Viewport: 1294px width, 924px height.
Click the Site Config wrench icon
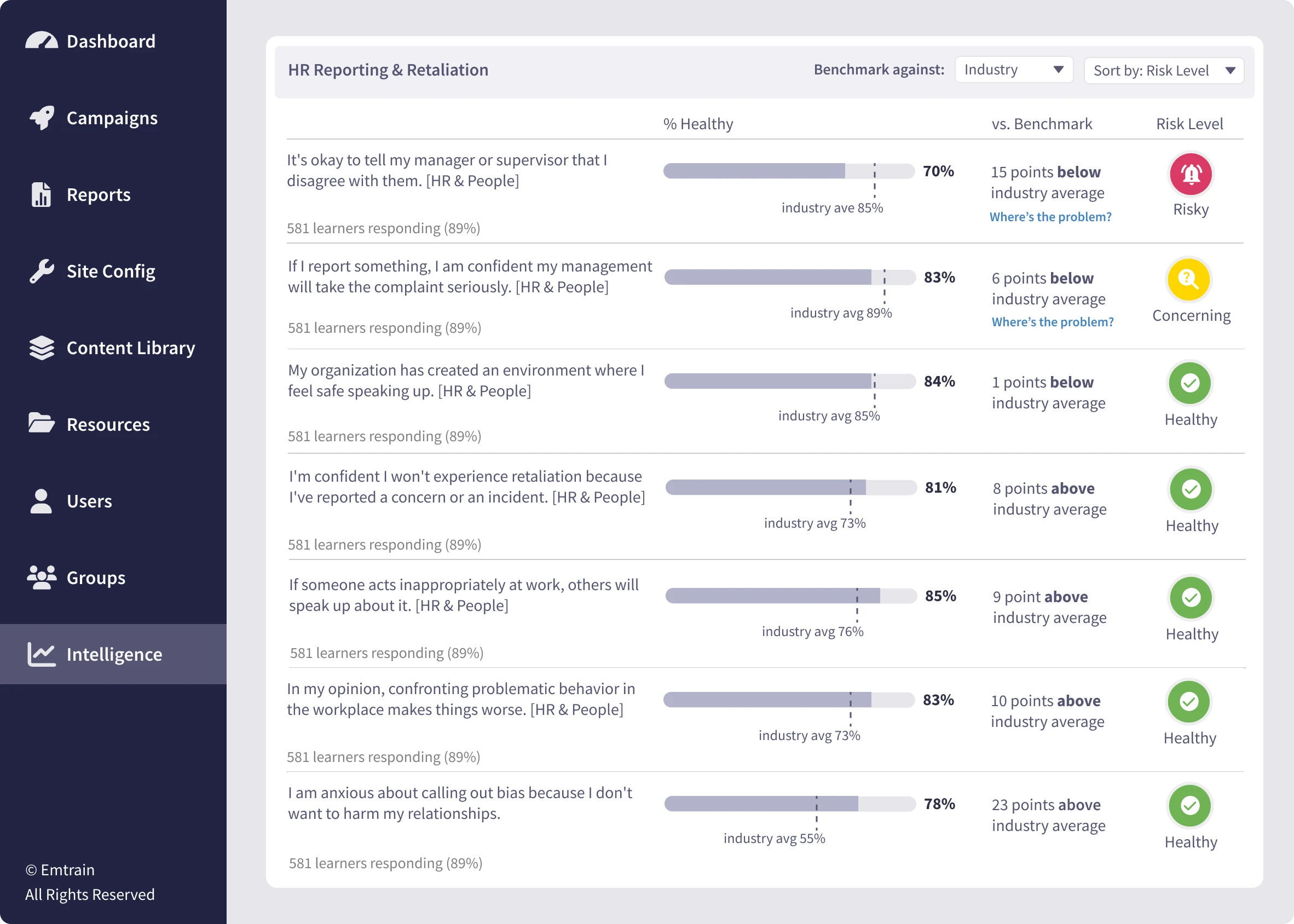pos(42,272)
